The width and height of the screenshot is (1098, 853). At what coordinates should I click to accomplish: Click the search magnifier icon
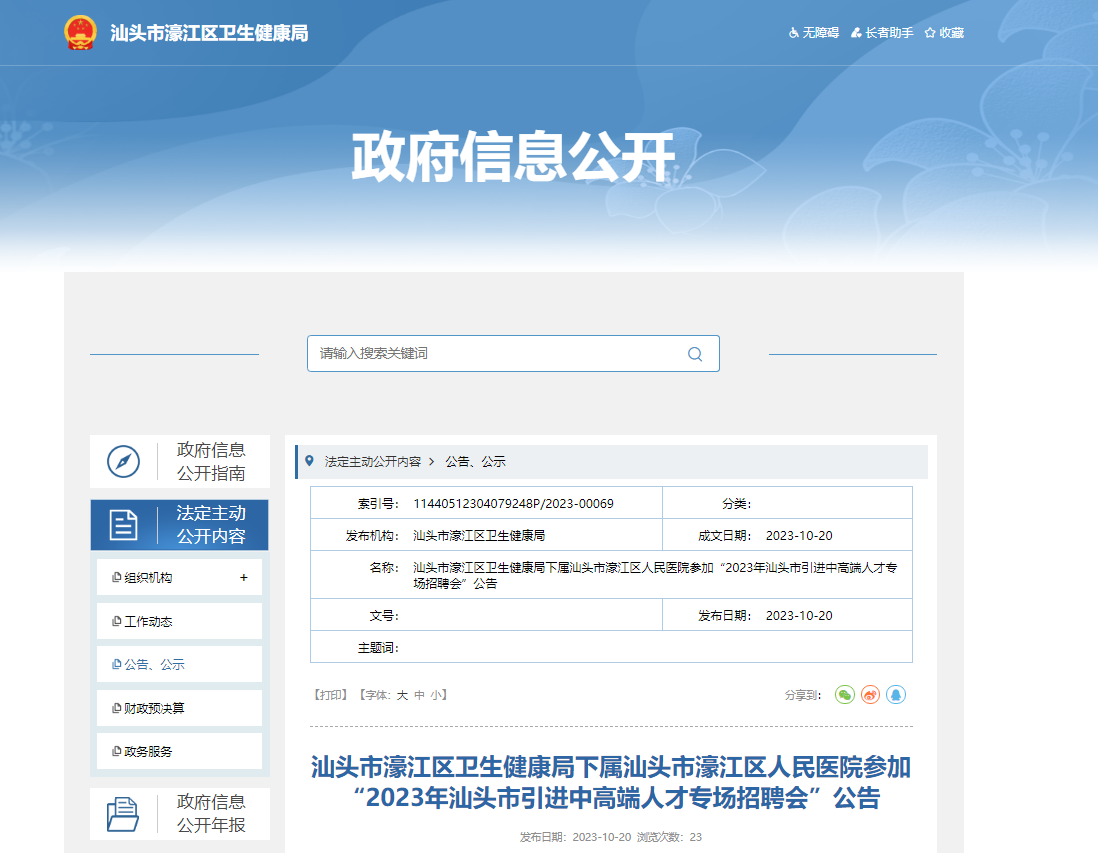695,354
